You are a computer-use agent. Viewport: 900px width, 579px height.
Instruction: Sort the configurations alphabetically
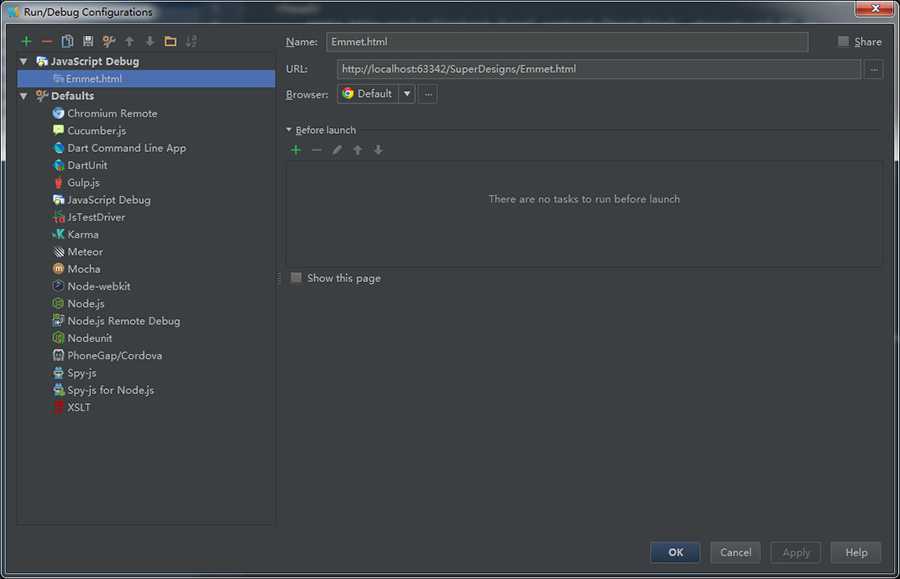tap(191, 41)
